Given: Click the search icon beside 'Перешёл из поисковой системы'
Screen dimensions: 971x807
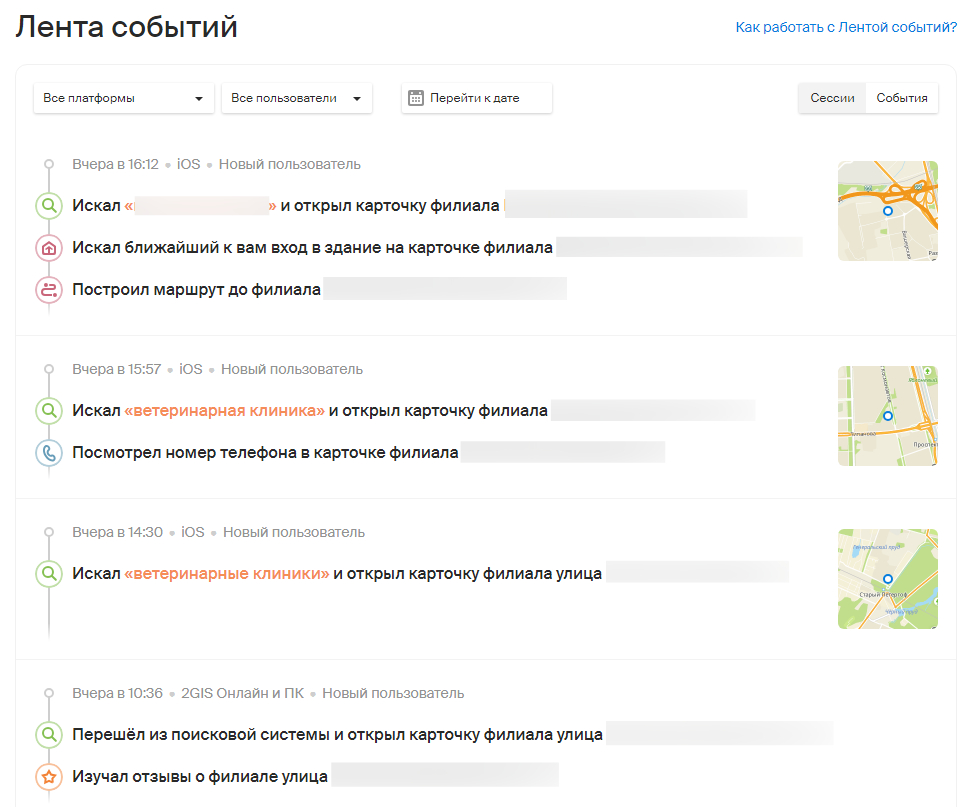Looking at the screenshot, I should click(x=49, y=735).
